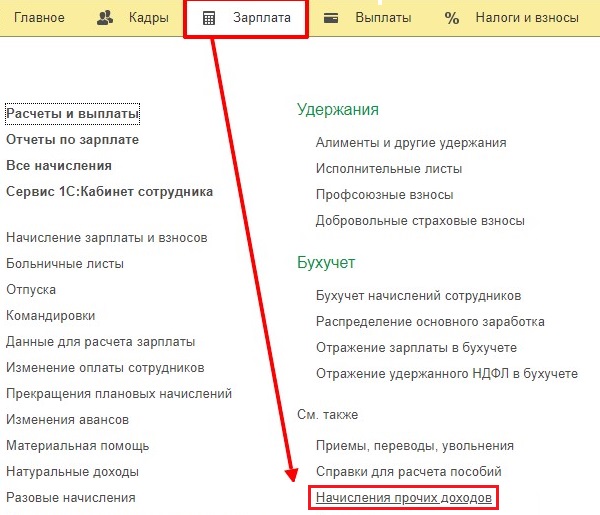Open the Отпуска list
The height and width of the screenshot is (515, 600).
pos(31,290)
